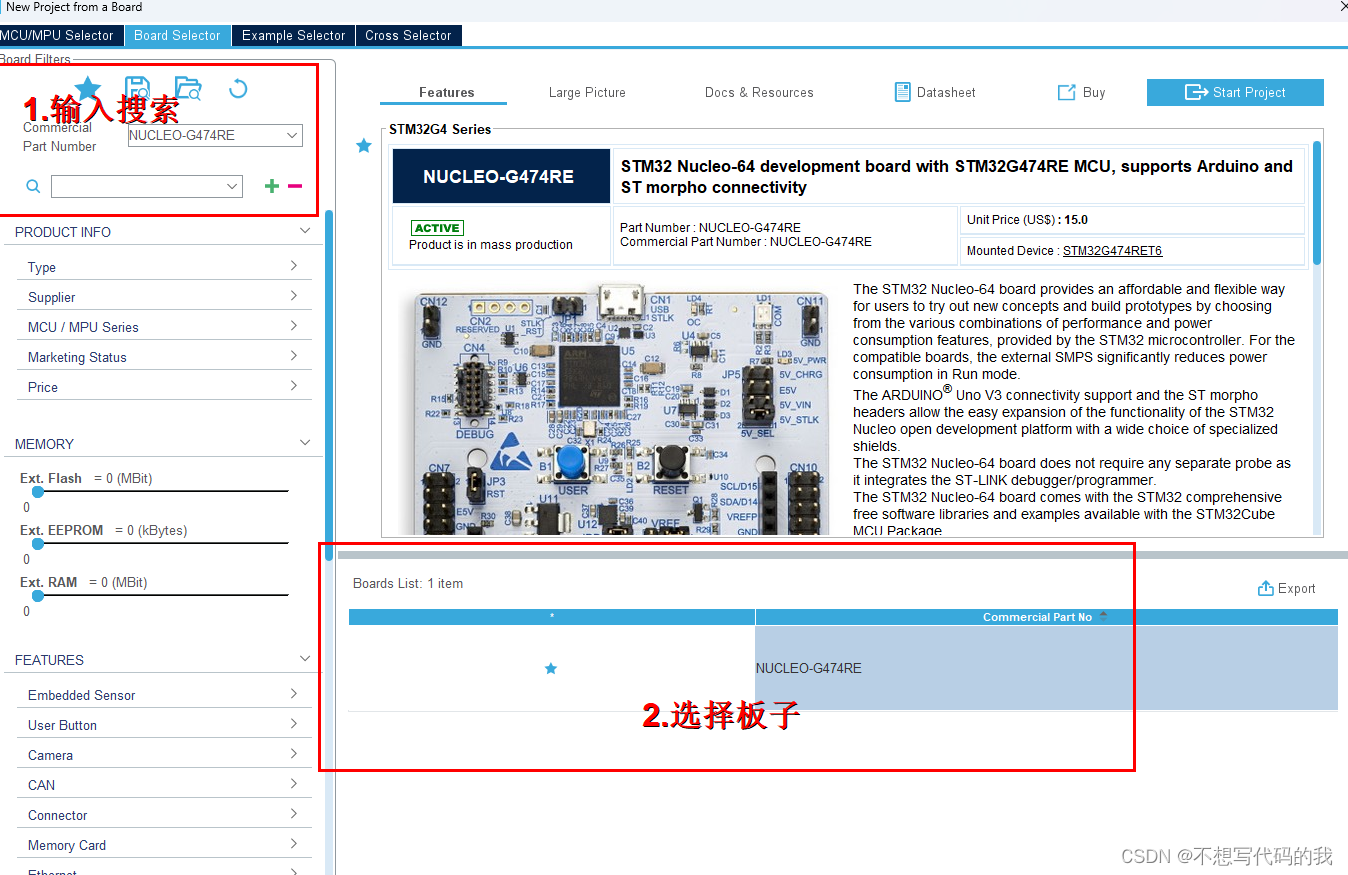
Task: Reset the board filters
Action: click(237, 89)
